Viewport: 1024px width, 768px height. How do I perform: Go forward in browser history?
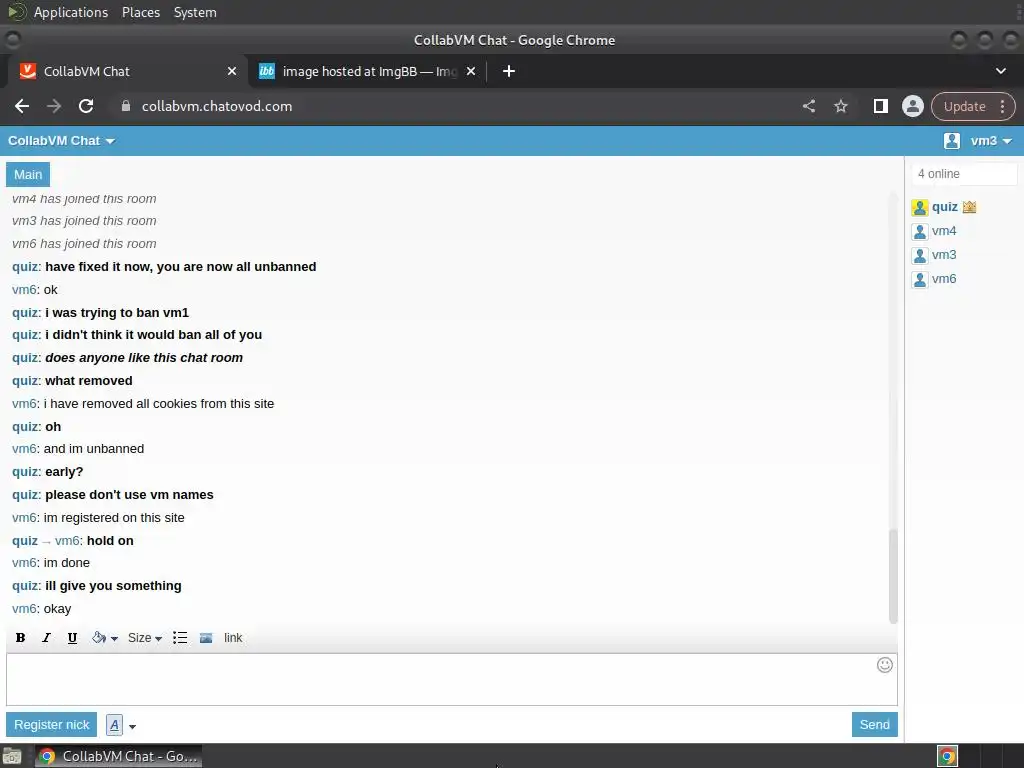pyautogui.click(x=54, y=106)
